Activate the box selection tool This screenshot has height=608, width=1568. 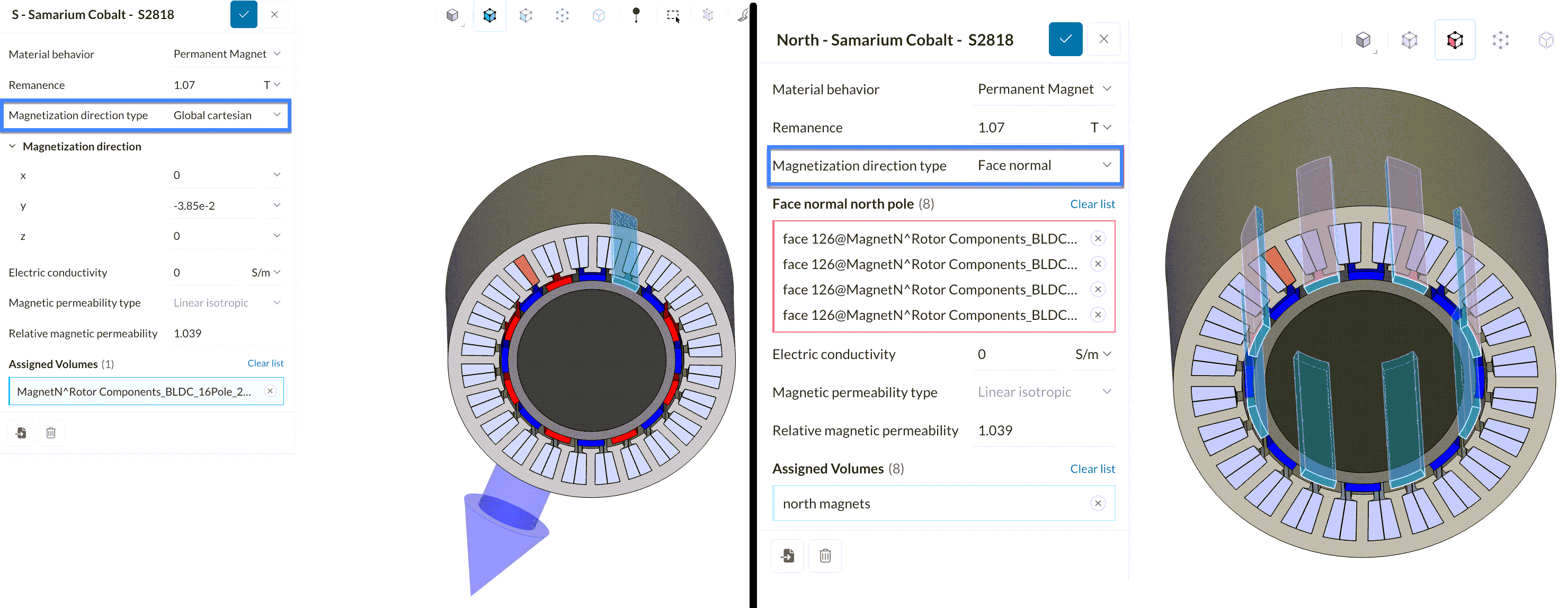tap(673, 15)
